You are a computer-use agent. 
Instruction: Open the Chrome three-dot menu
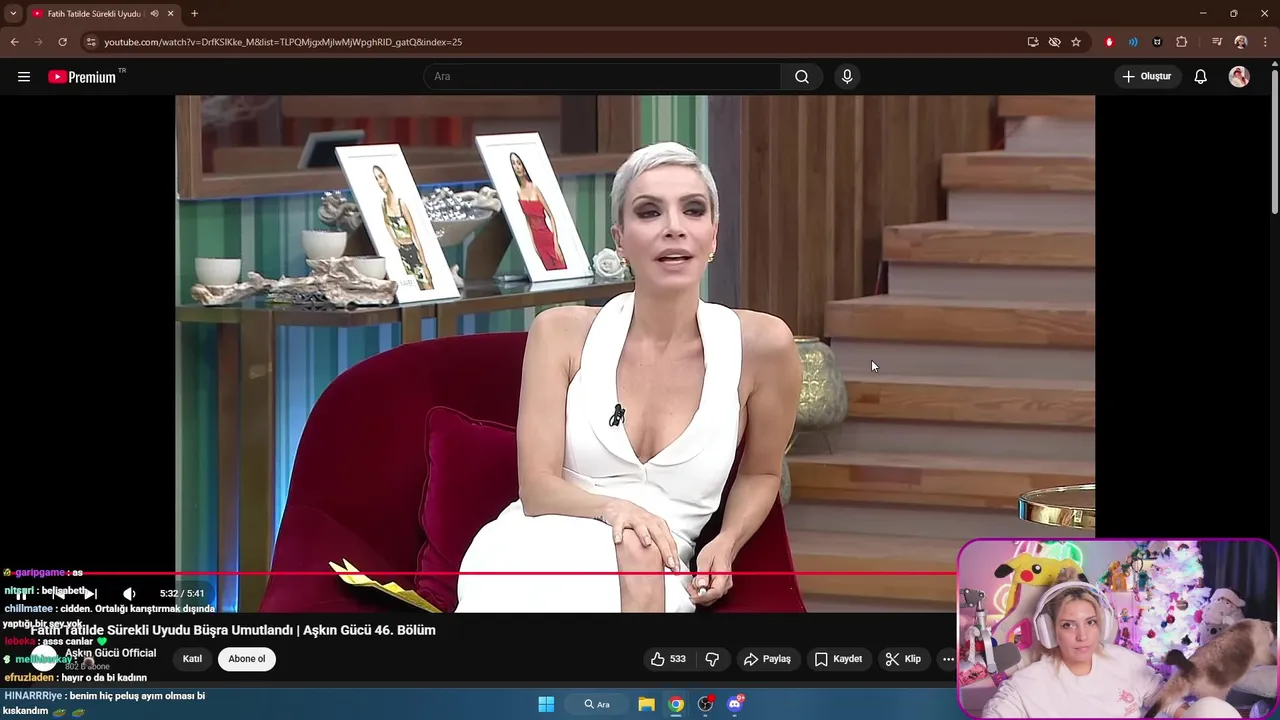pyautogui.click(x=1265, y=42)
